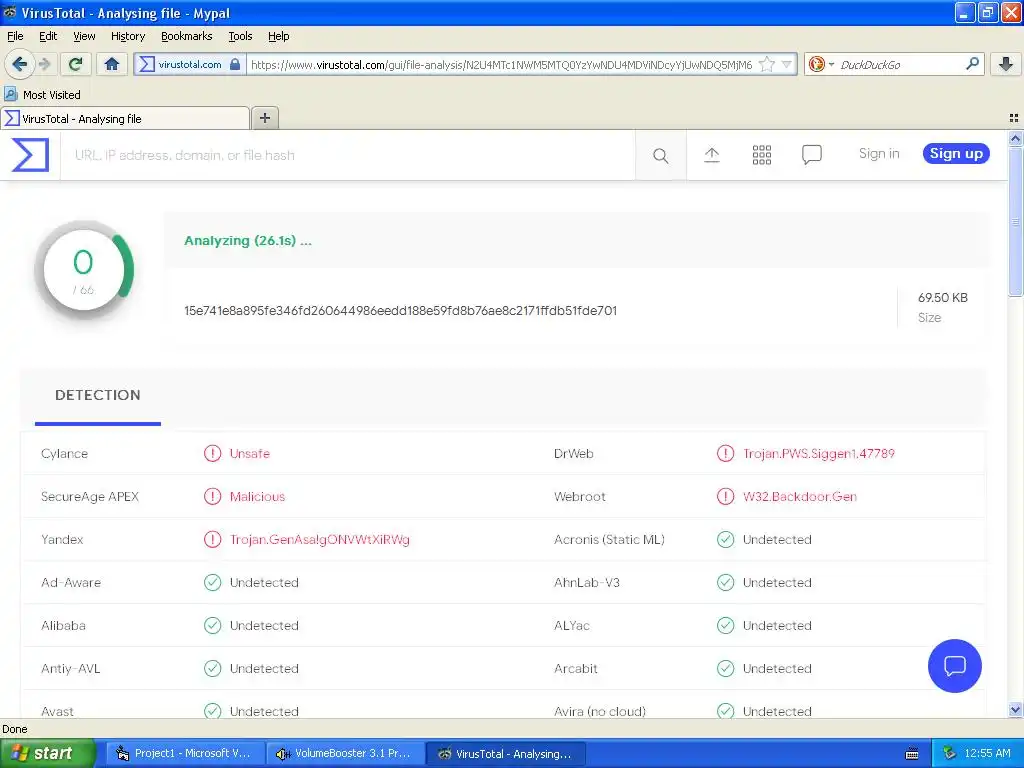Open the Most Visited bookmarks folder
This screenshot has height=768, width=1024.
(x=43, y=95)
